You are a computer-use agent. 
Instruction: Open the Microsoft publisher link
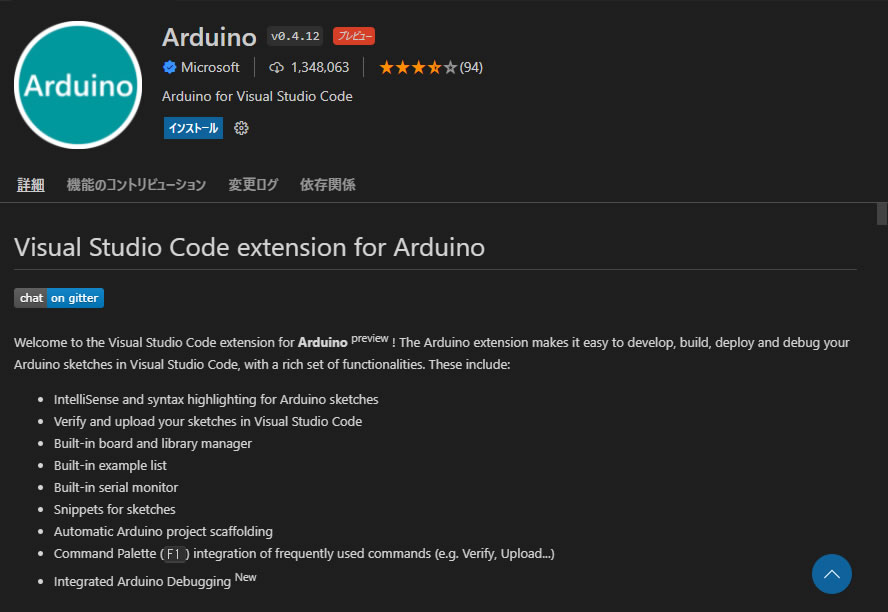[210, 67]
